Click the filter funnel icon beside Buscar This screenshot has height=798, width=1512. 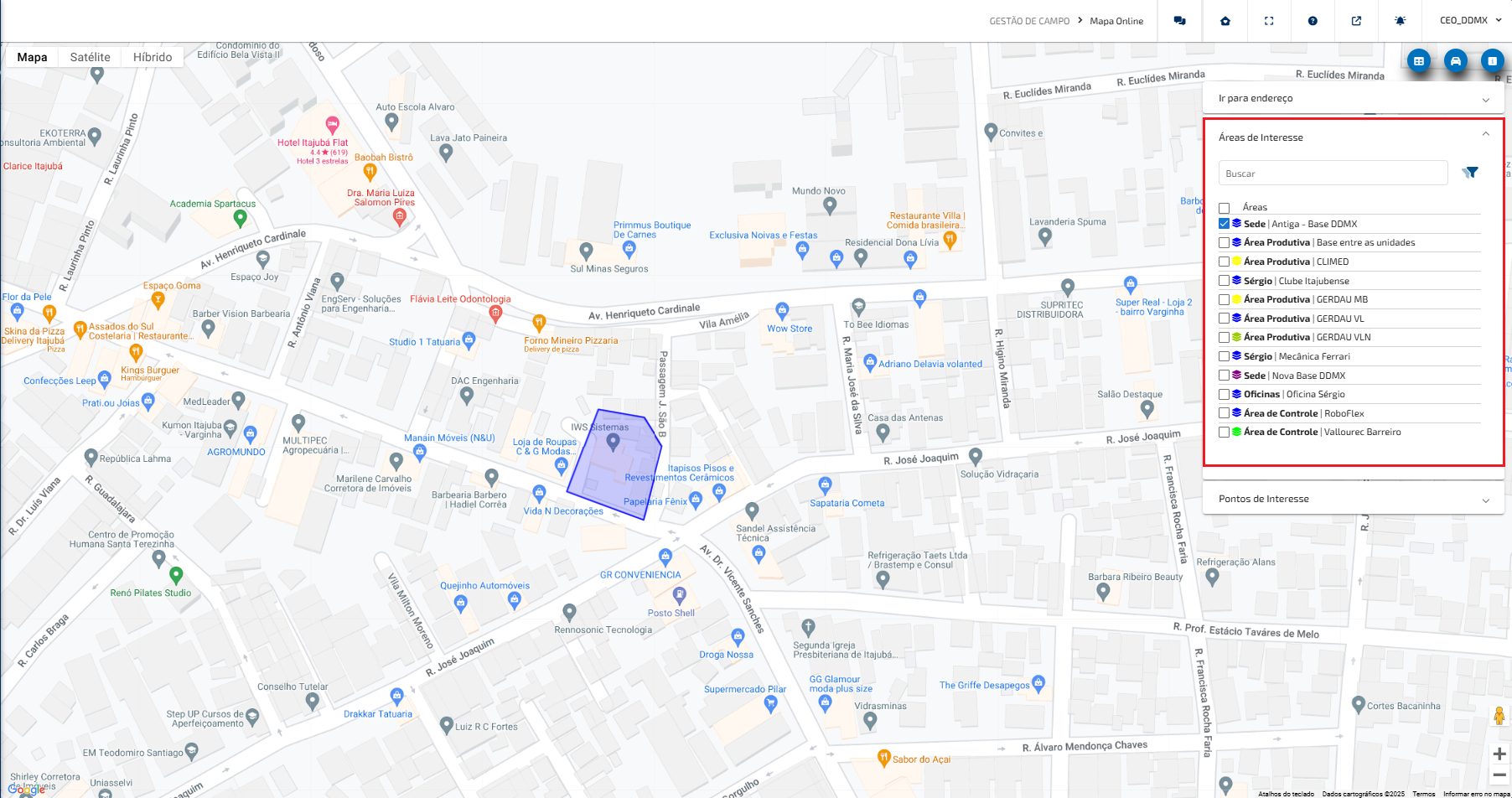tap(1470, 173)
